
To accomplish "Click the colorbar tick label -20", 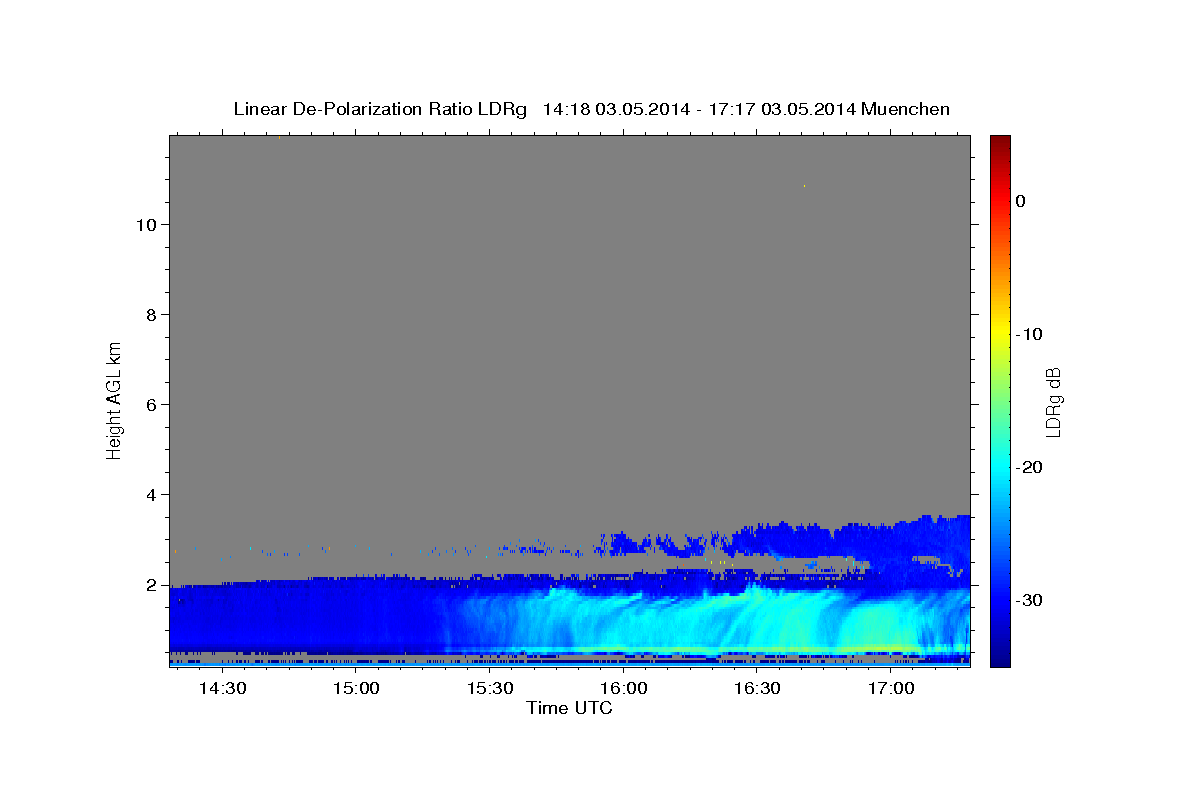I will pyautogui.click(x=1028, y=467).
